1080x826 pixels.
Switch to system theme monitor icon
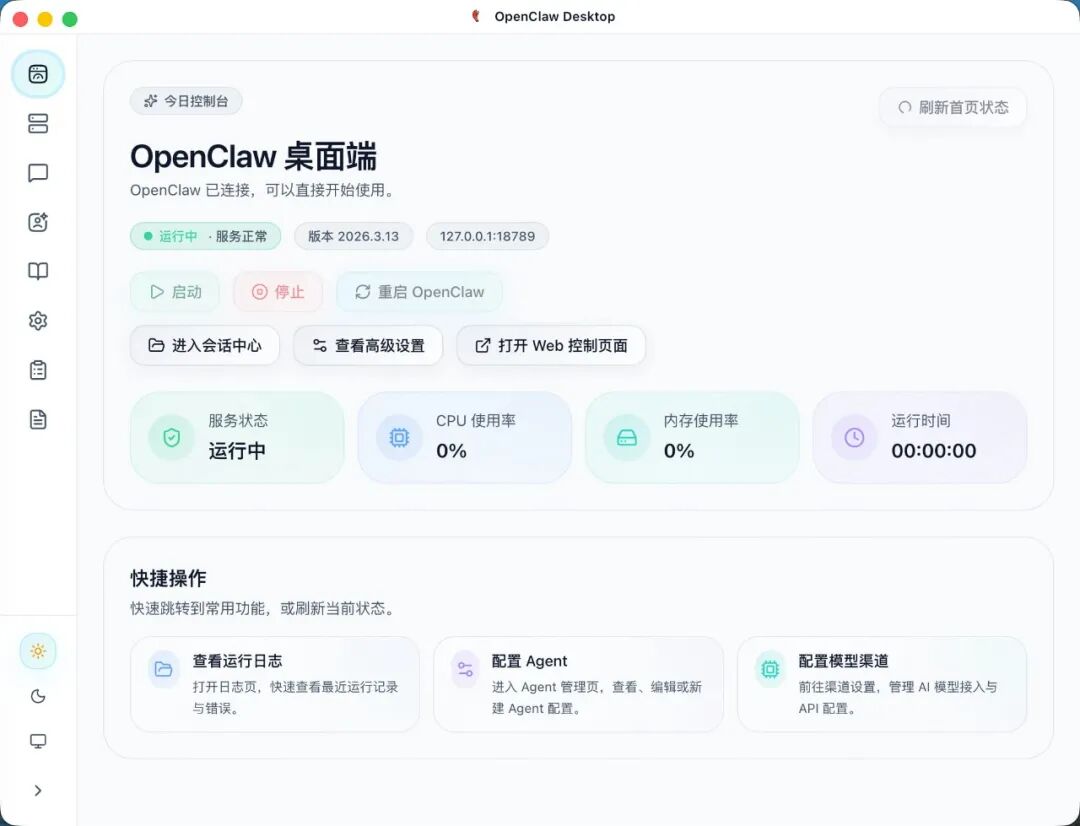click(x=38, y=741)
